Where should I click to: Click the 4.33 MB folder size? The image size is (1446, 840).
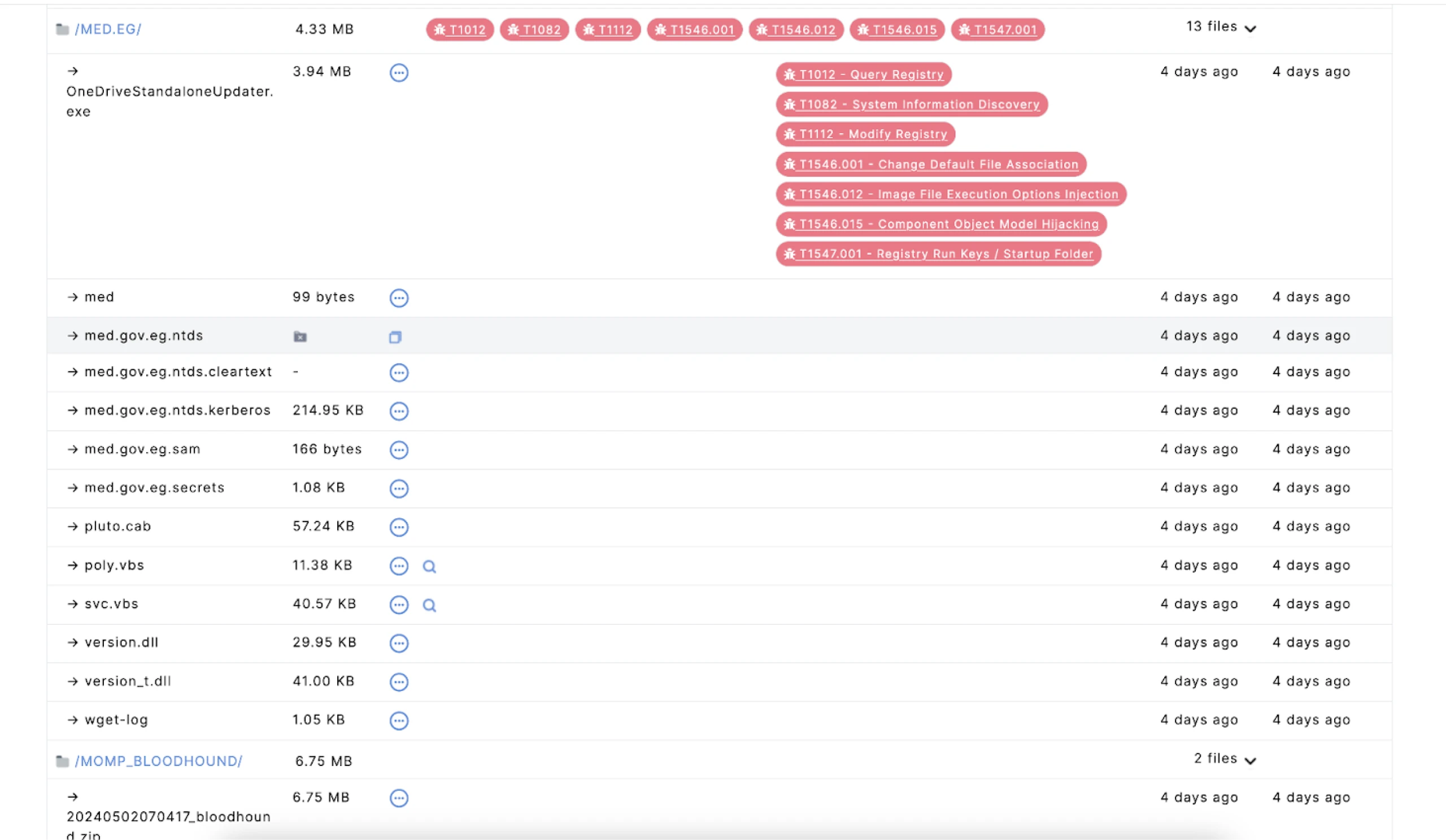click(325, 29)
